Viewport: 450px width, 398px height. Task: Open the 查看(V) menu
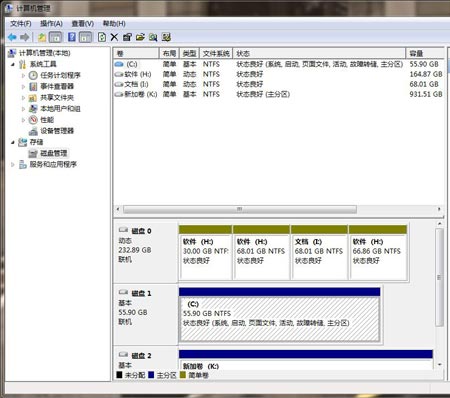[83, 24]
